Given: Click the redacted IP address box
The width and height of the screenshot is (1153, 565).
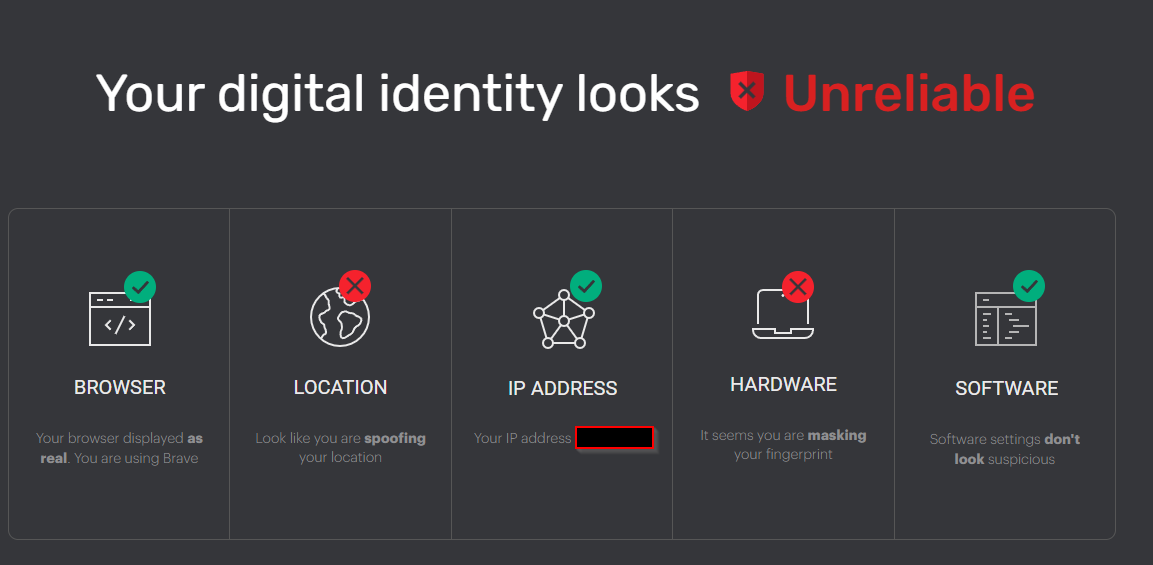Looking at the screenshot, I should [615, 438].
